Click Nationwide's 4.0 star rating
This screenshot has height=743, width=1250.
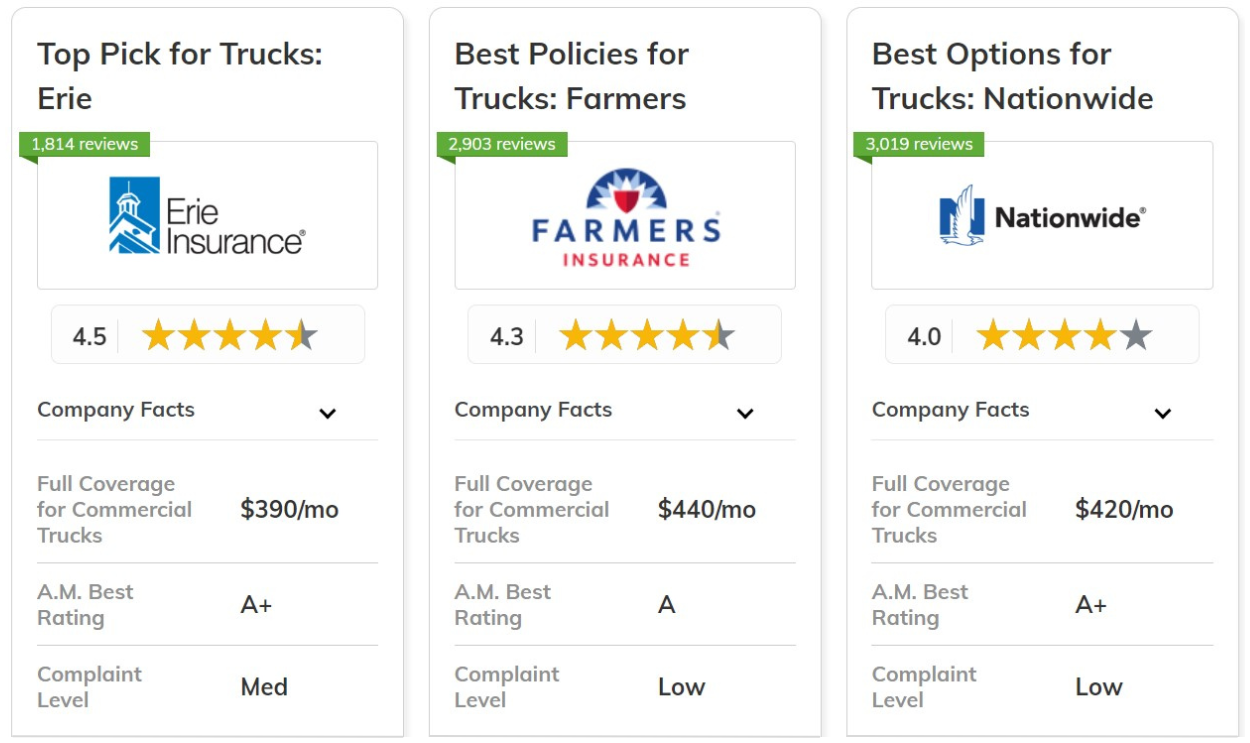[1063, 336]
